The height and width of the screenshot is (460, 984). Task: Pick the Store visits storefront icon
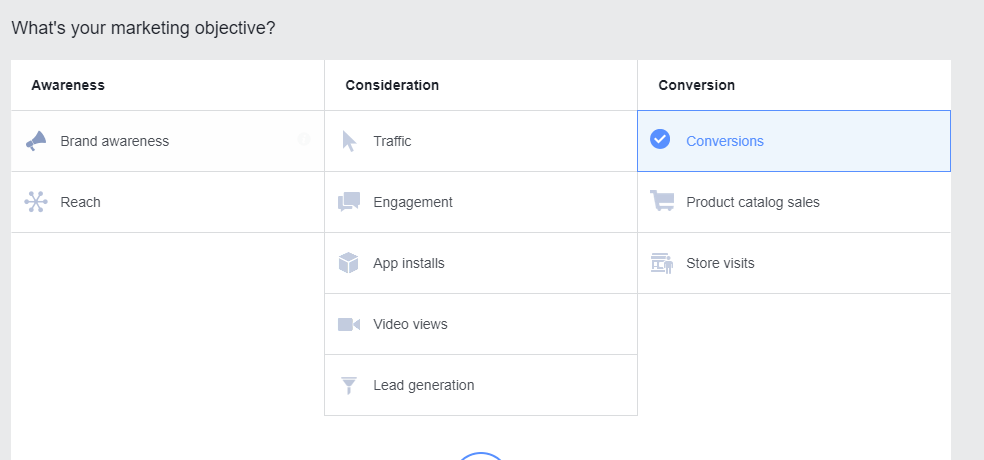click(661, 263)
